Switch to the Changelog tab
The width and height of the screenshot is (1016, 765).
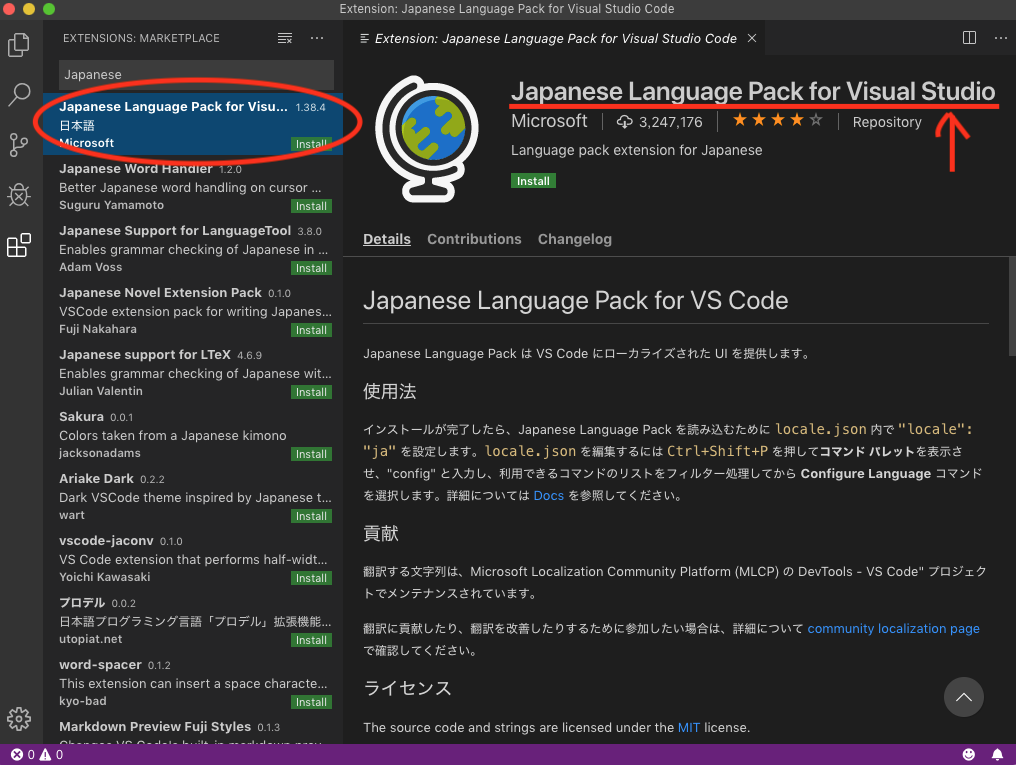pos(575,239)
